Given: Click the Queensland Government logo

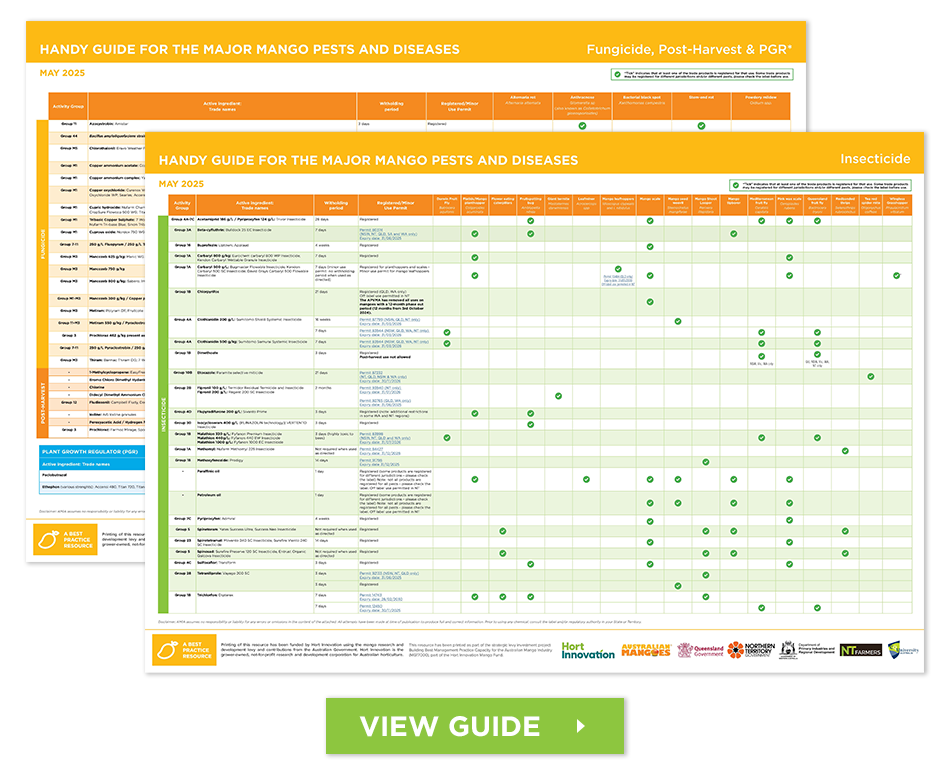Looking at the screenshot, I should click(700, 650).
